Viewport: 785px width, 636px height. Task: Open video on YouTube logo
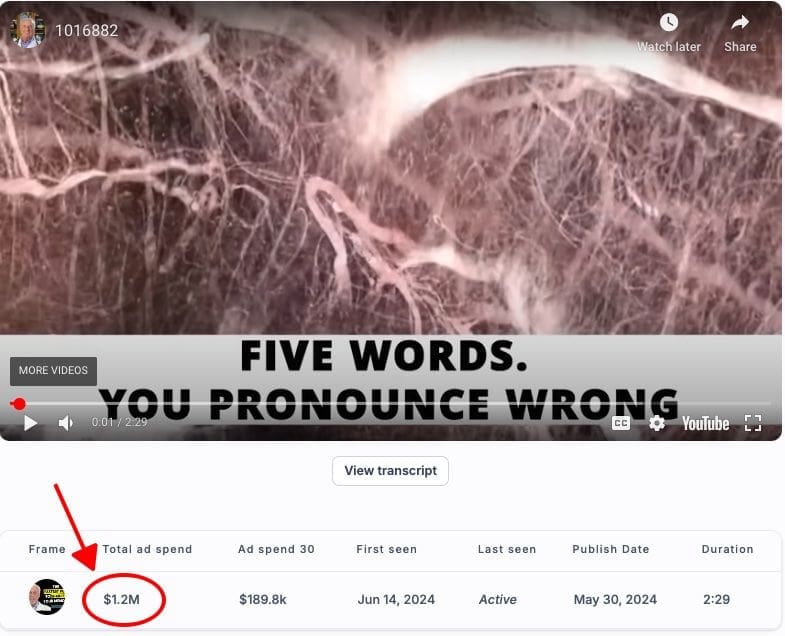(705, 424)
